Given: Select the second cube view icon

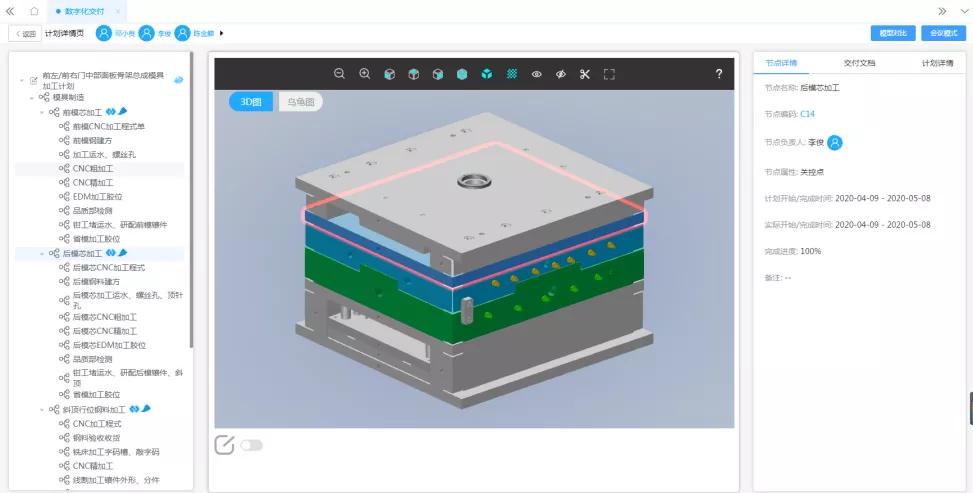Looking at the screenshot, I should coord(413,75).
